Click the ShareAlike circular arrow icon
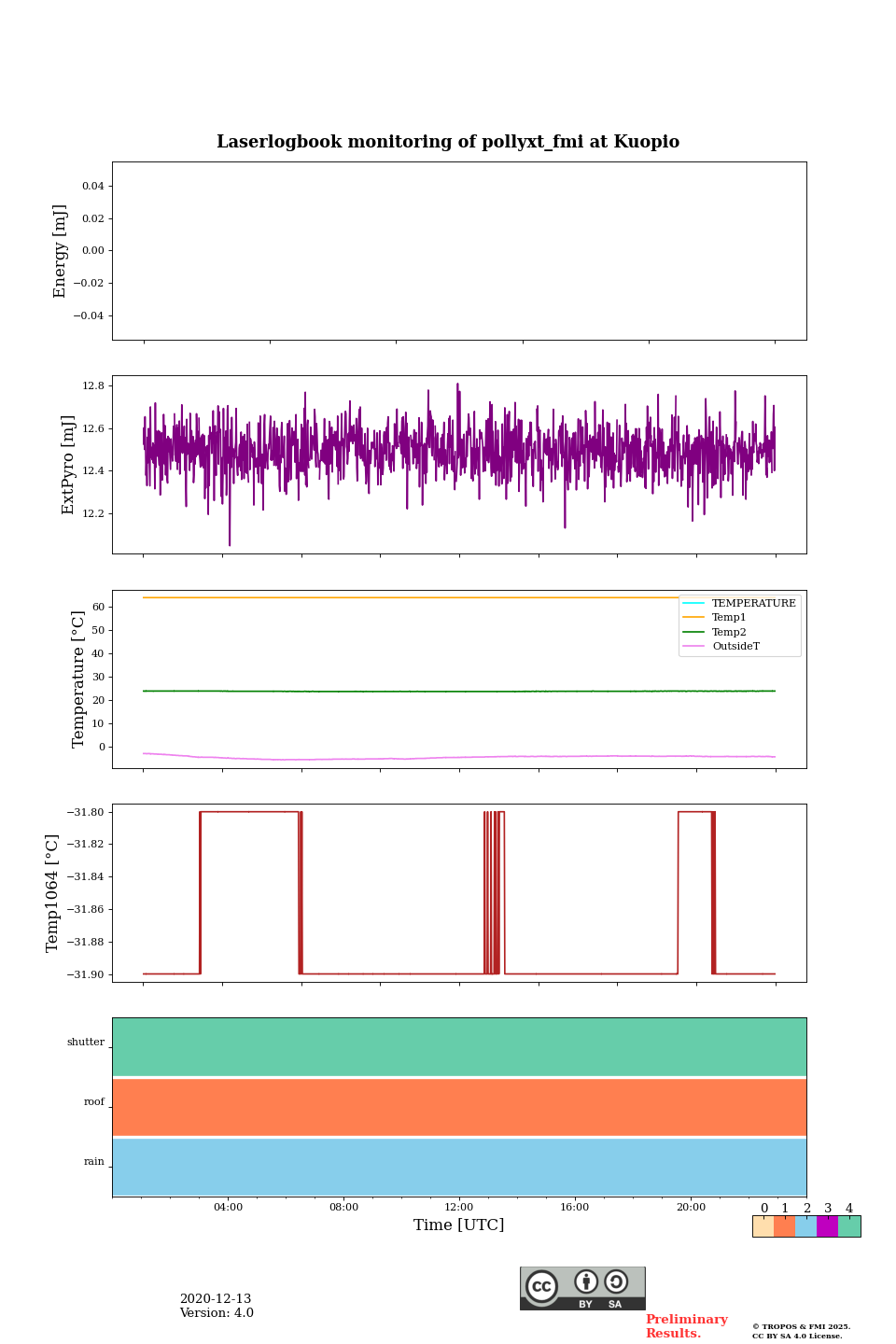The image size is (896, 1344). (x=616, y=1281)
